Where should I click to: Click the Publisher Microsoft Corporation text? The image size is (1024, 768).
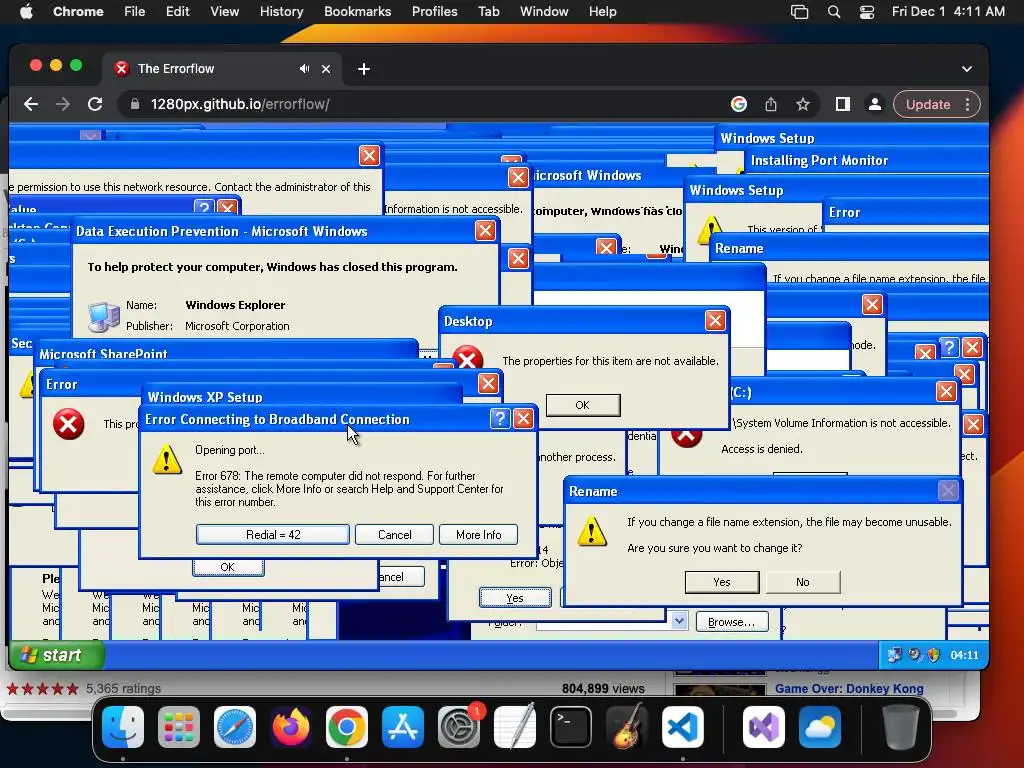pyautogui.click(x=237, y=326)
